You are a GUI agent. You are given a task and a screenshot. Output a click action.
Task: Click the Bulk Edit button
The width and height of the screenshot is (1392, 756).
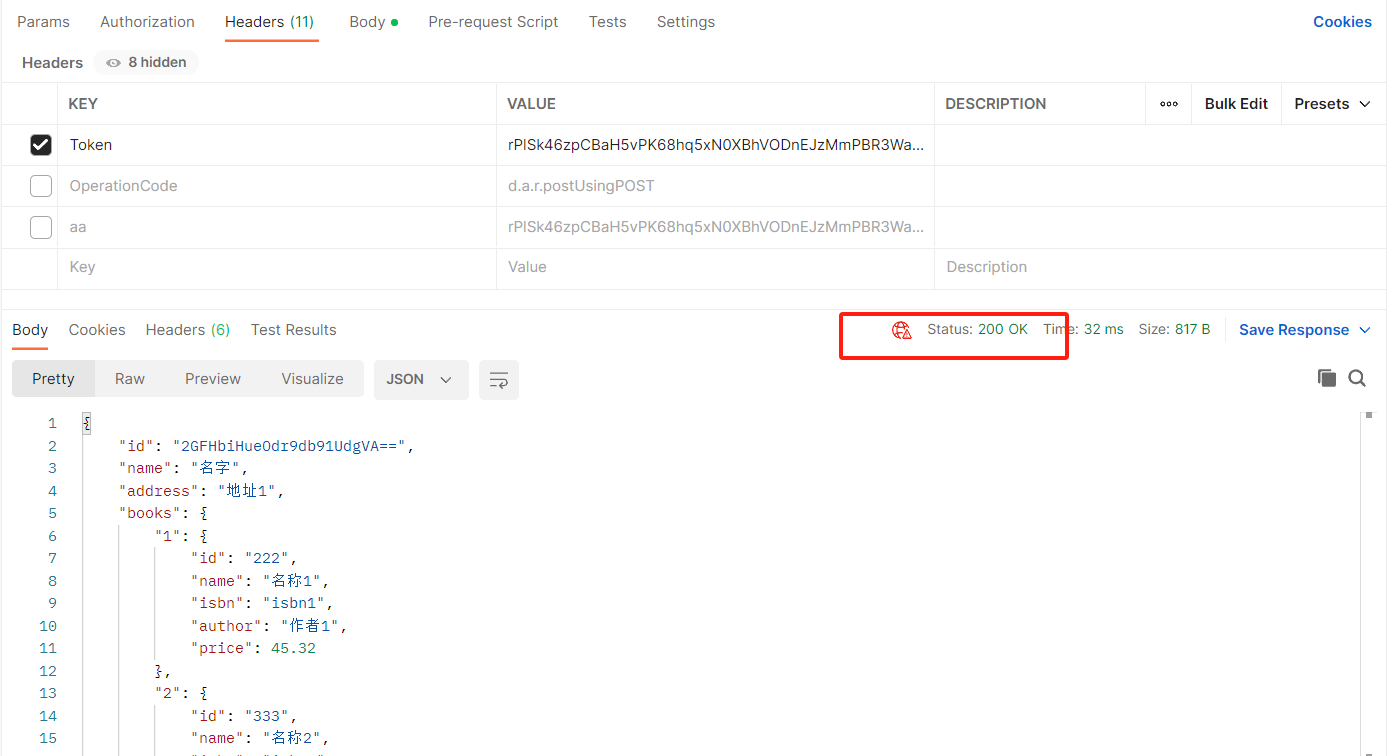(x=1236, y=104)
